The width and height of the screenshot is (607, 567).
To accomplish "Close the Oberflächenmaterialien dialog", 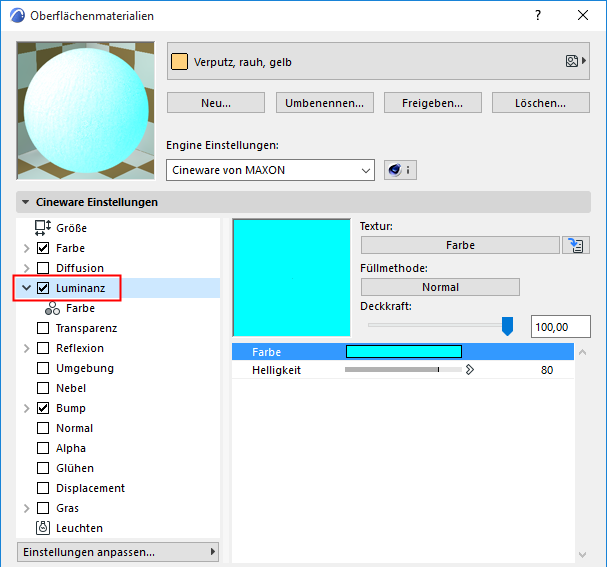I will tap(583, 15).
